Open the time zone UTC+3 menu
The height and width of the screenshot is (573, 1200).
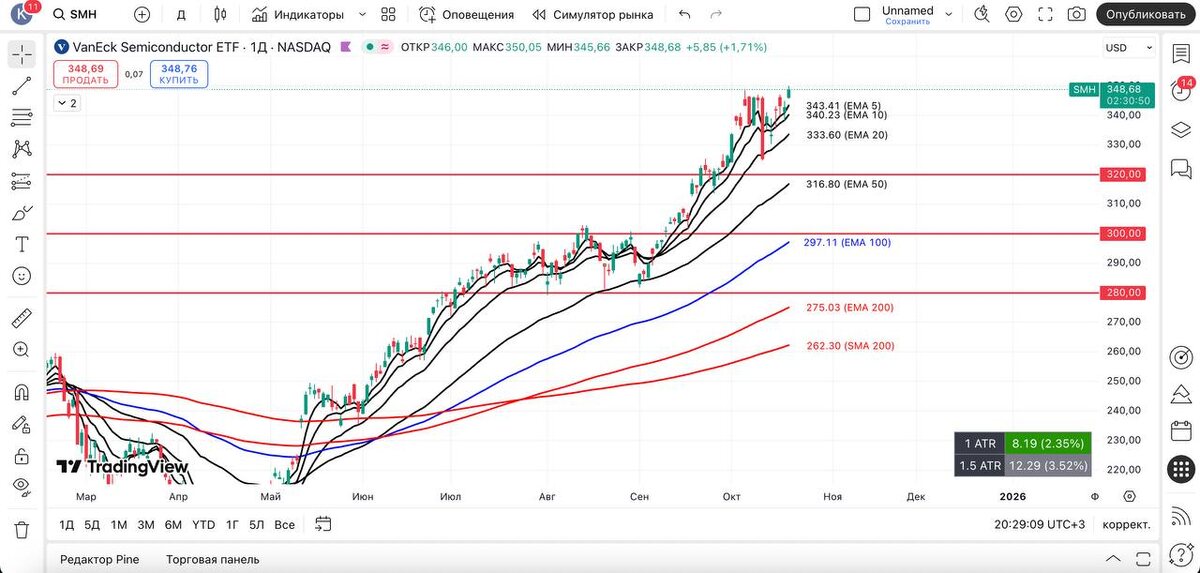[x=1040, y=524]
